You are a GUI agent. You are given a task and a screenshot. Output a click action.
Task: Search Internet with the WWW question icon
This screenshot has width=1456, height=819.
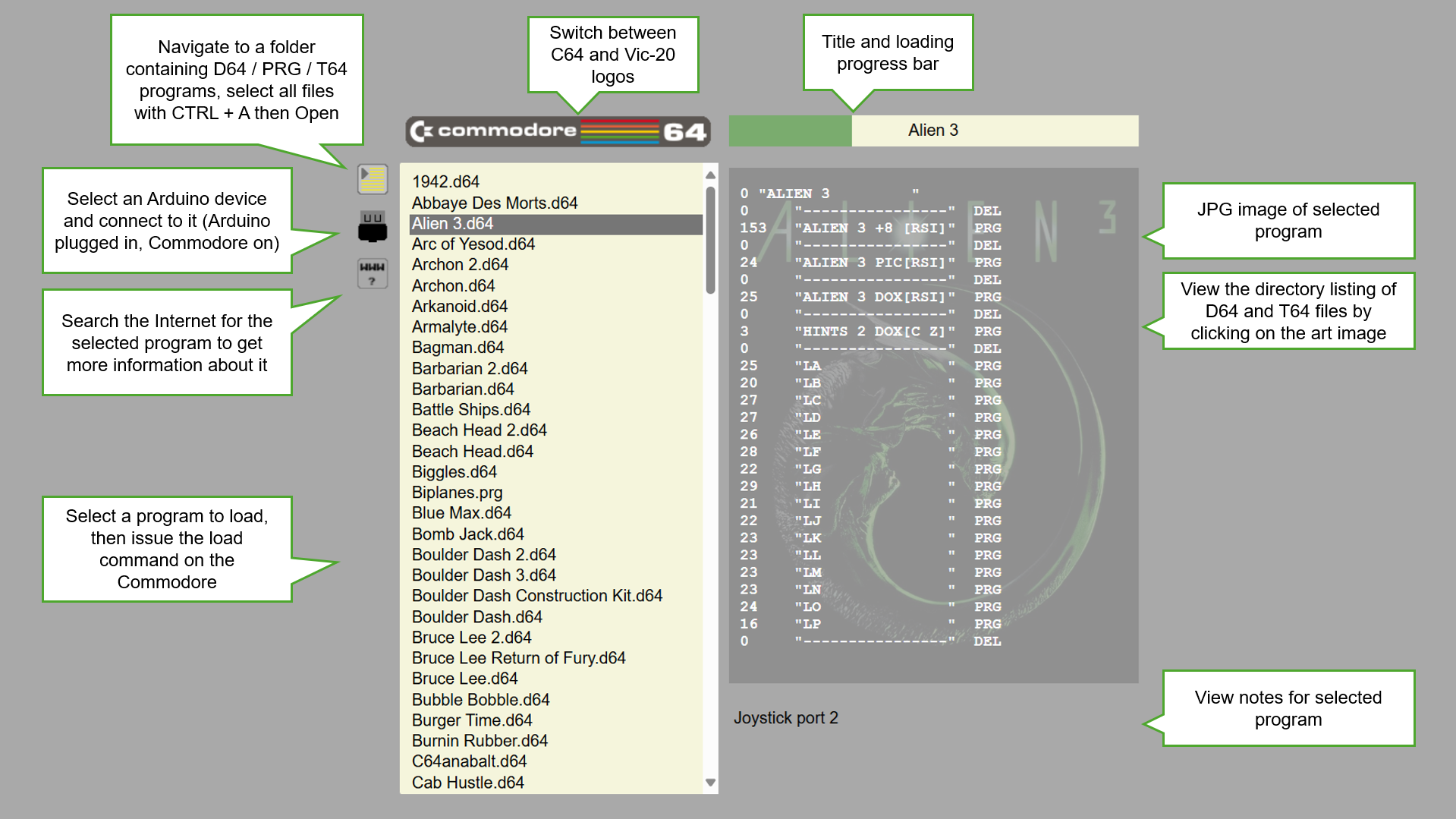[373, 273]
